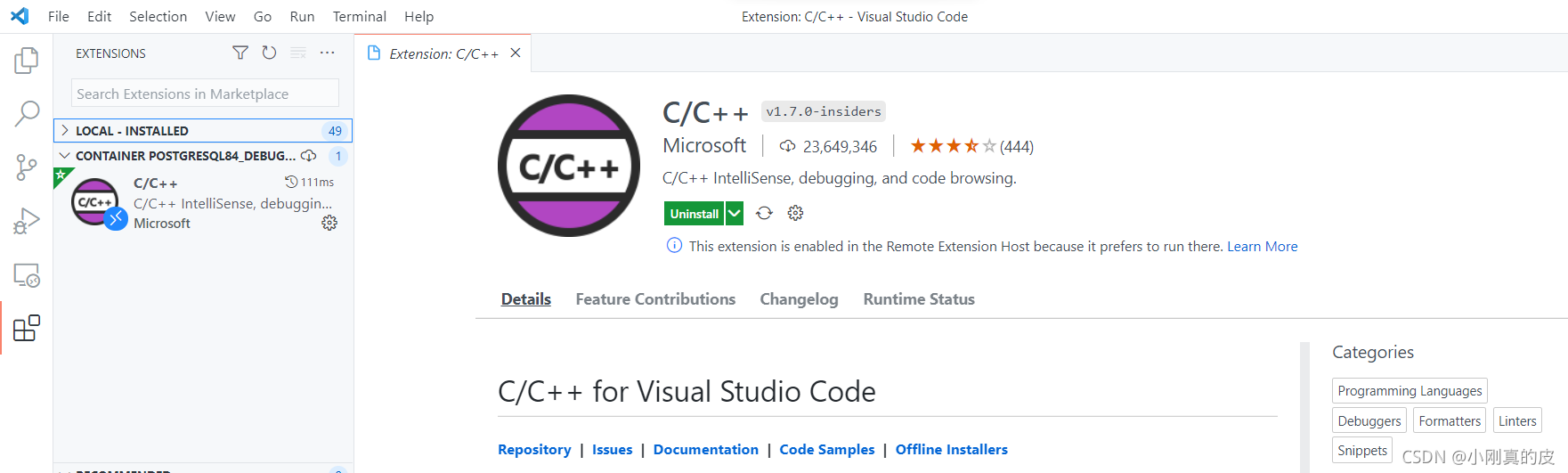Click the info icon beside remote host message
The height and width of the screenshot is (473, 1568).
[x=674, y=246]
